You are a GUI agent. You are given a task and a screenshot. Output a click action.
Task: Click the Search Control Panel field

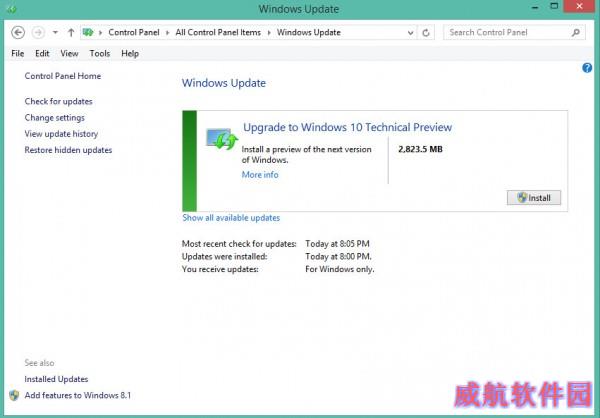click(x=514, y=33)
